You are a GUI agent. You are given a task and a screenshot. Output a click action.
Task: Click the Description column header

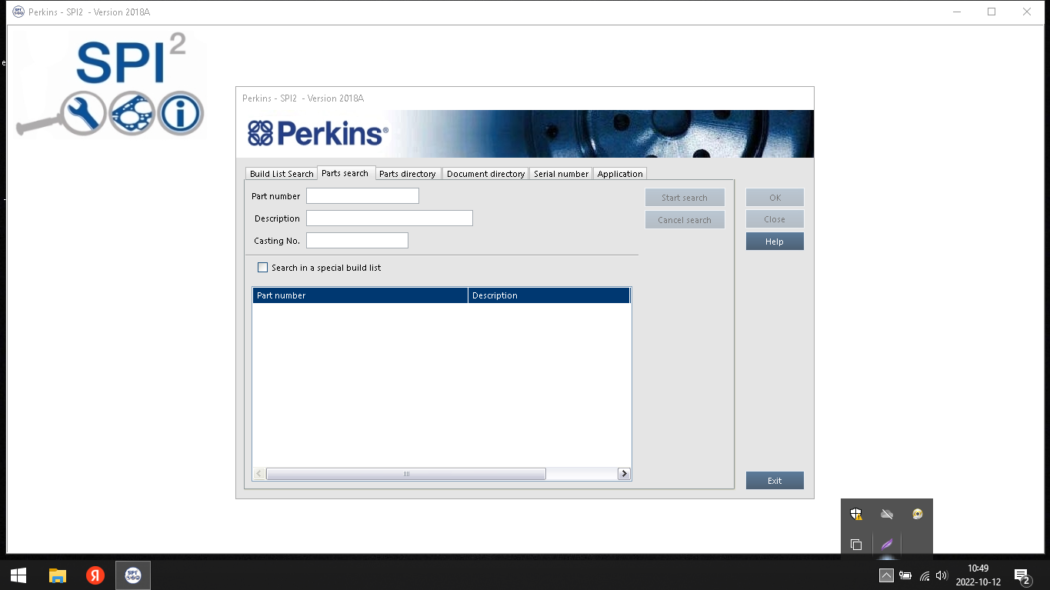pos(549,295)
